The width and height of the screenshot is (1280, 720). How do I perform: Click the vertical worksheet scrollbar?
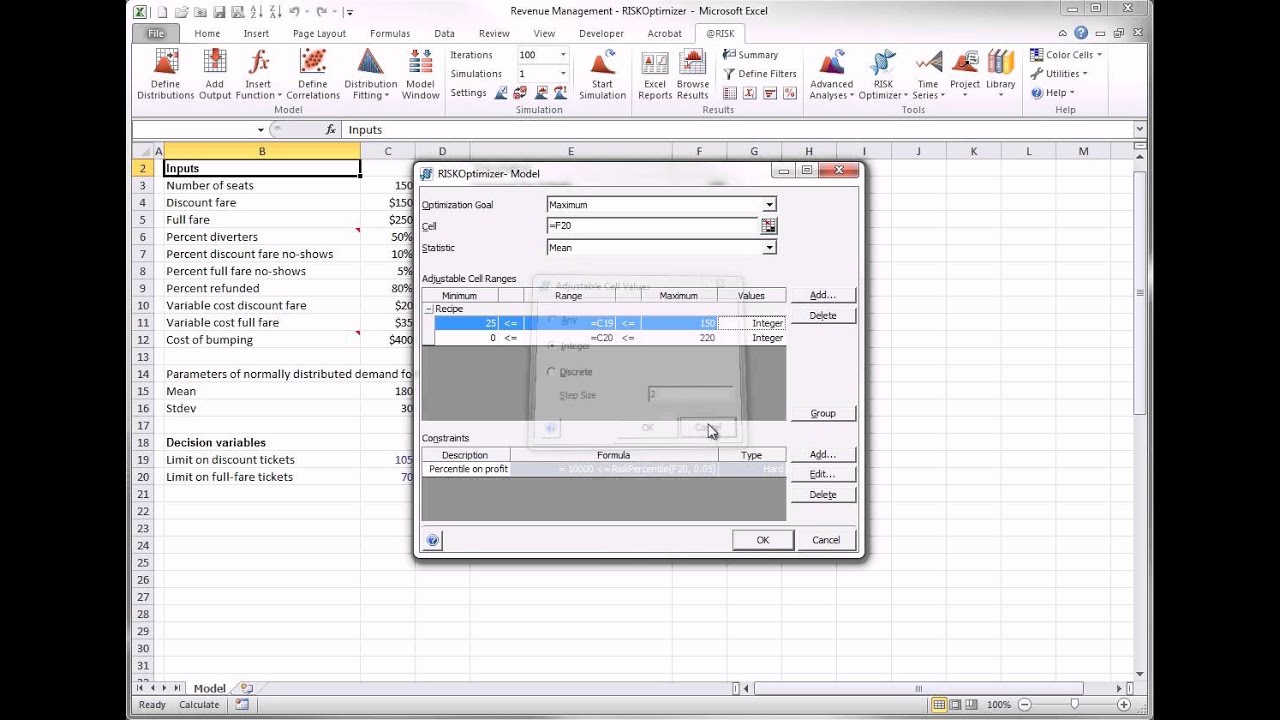1140,292
